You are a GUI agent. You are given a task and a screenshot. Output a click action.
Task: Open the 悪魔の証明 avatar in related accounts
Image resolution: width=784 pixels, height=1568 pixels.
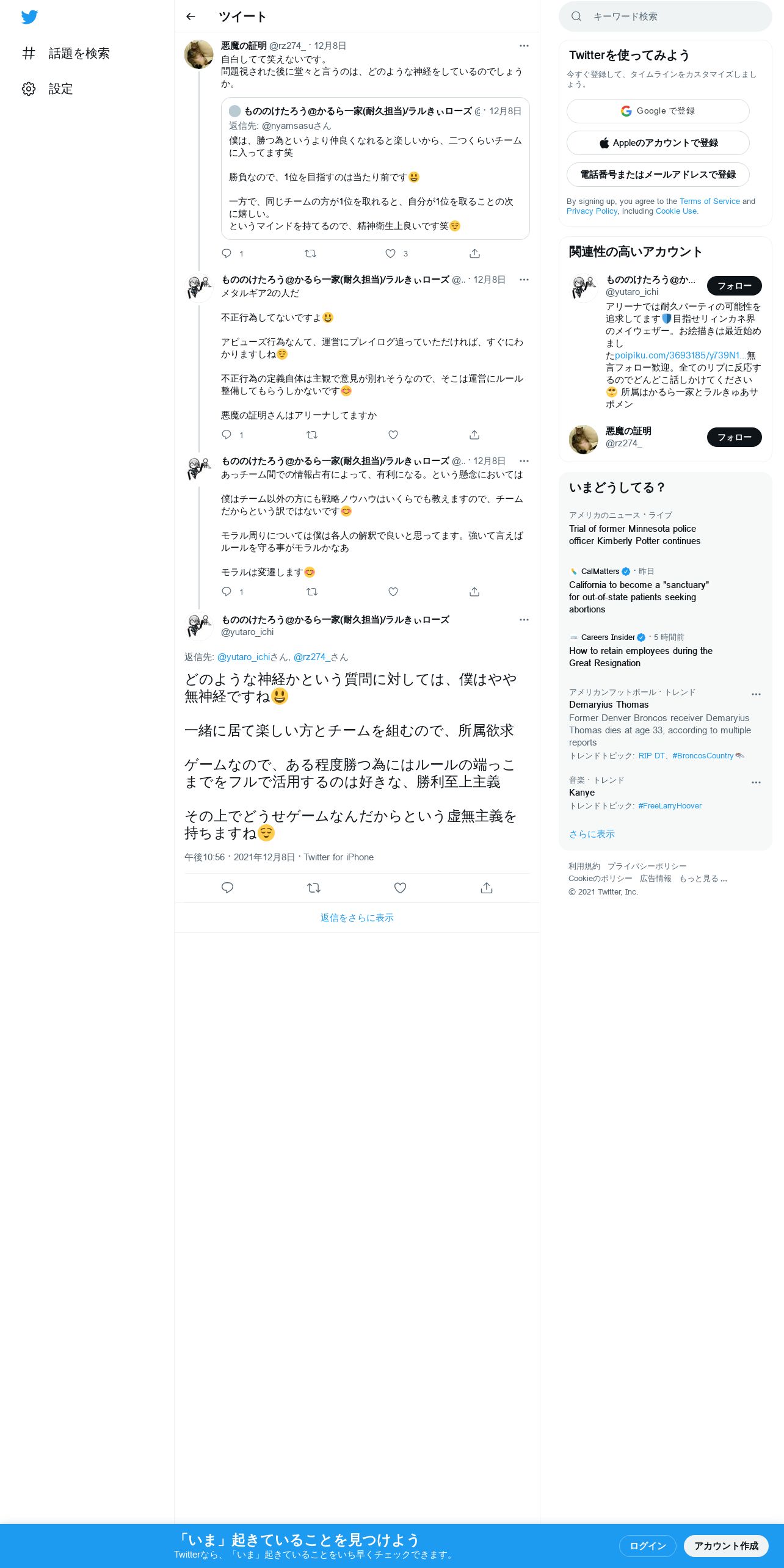584,440
